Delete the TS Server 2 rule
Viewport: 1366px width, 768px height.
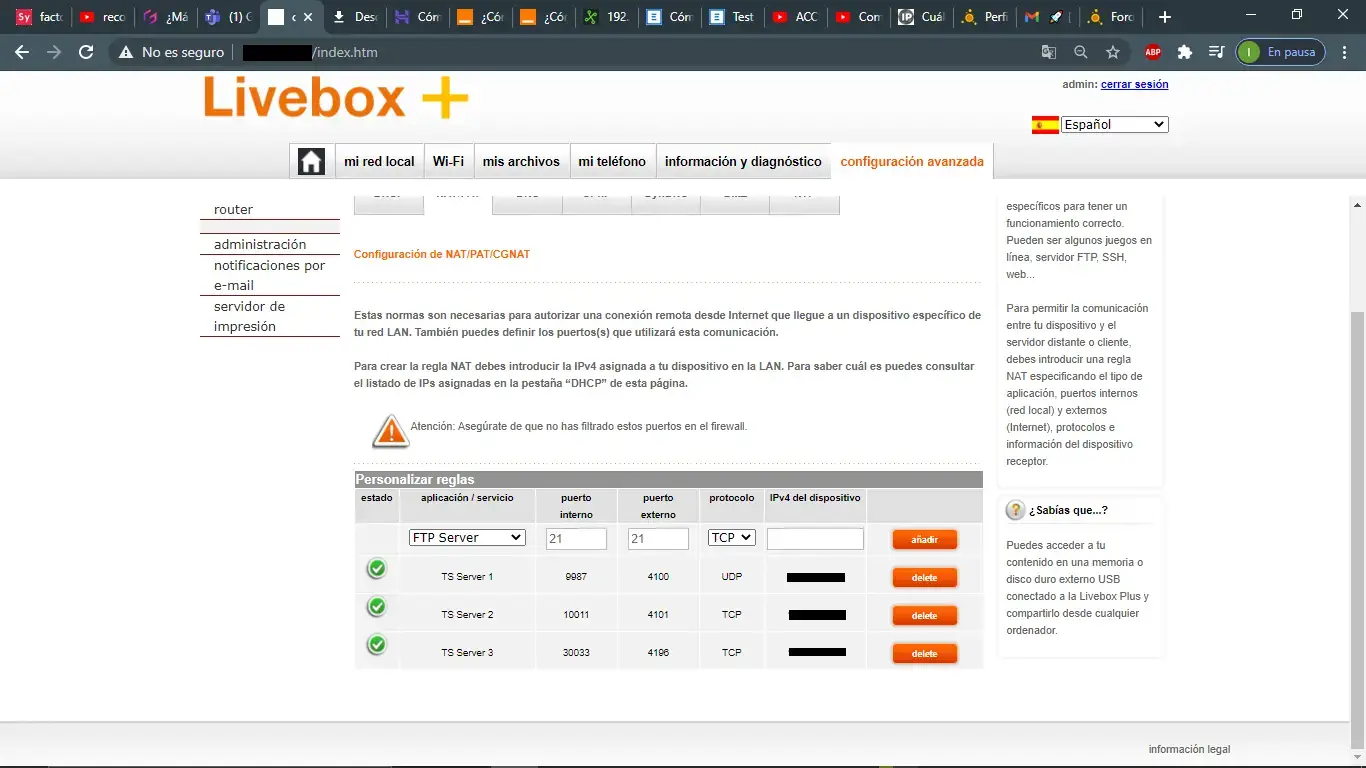(x=924, y=616)
